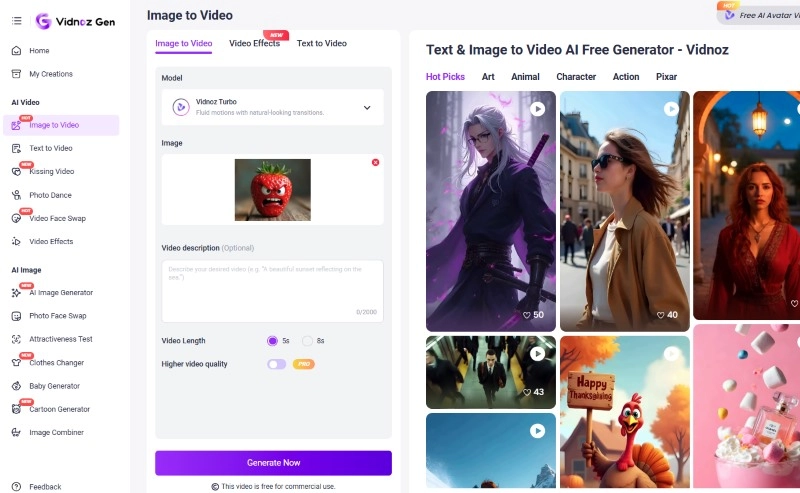Remove the uploaded strawberry image

pyautogui.click(x=376, y=162)
